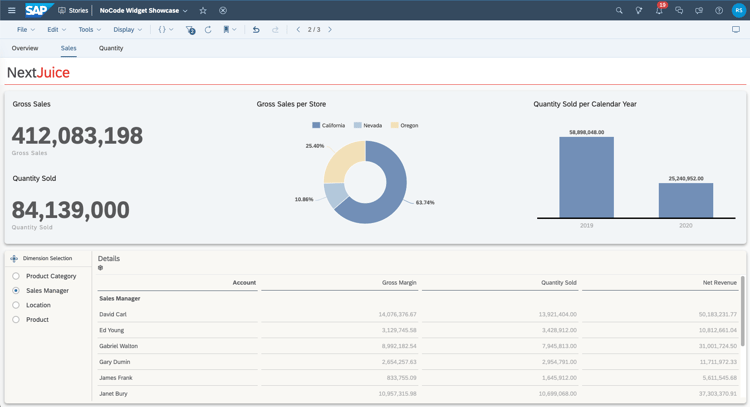Go to the previous page arrow
The width and height of the screenshot is (750, 407).
(x=298, y=29)
